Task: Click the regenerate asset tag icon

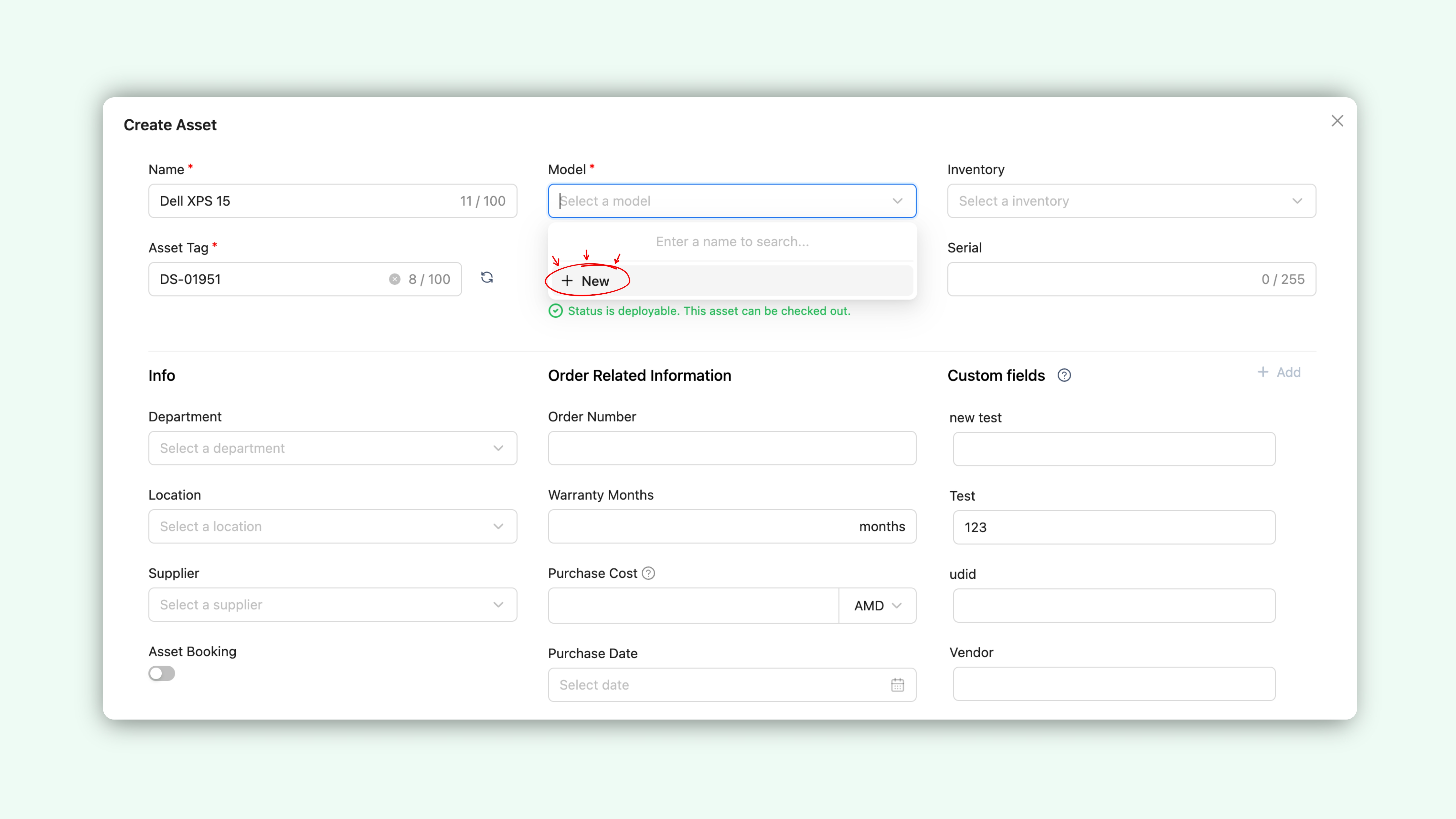Action: 487,278
